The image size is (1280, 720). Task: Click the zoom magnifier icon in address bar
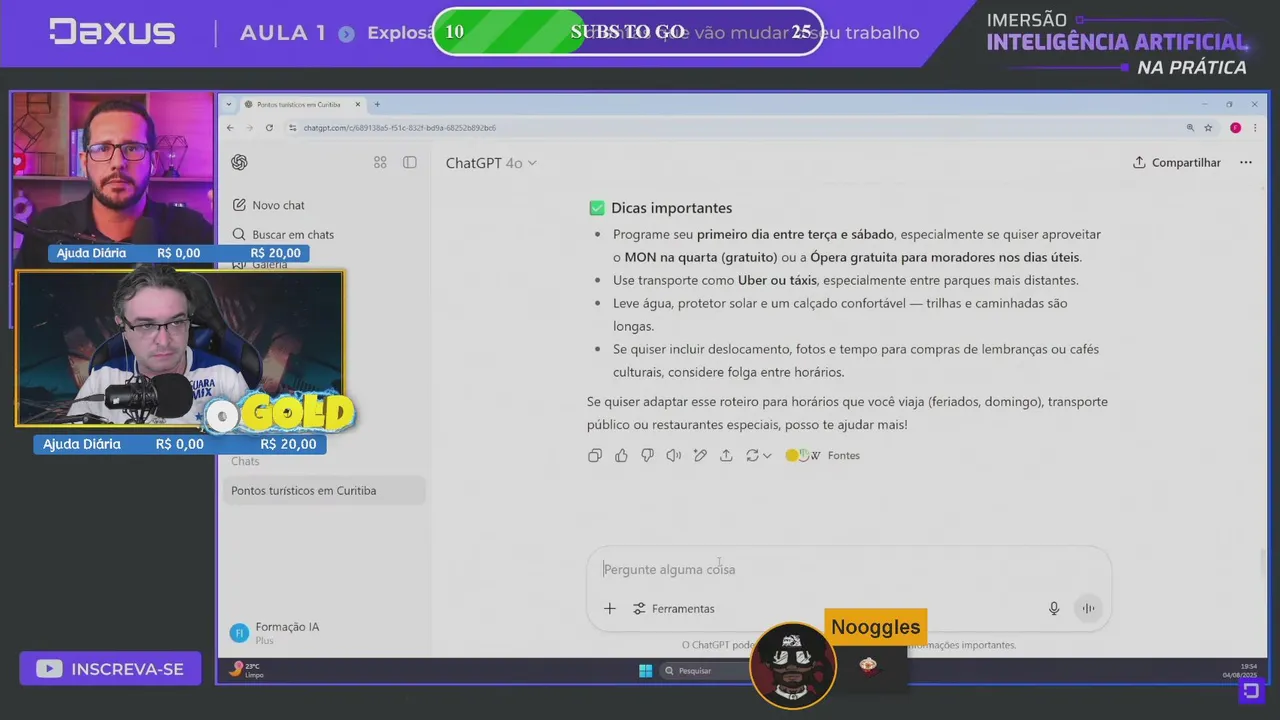1190,128
